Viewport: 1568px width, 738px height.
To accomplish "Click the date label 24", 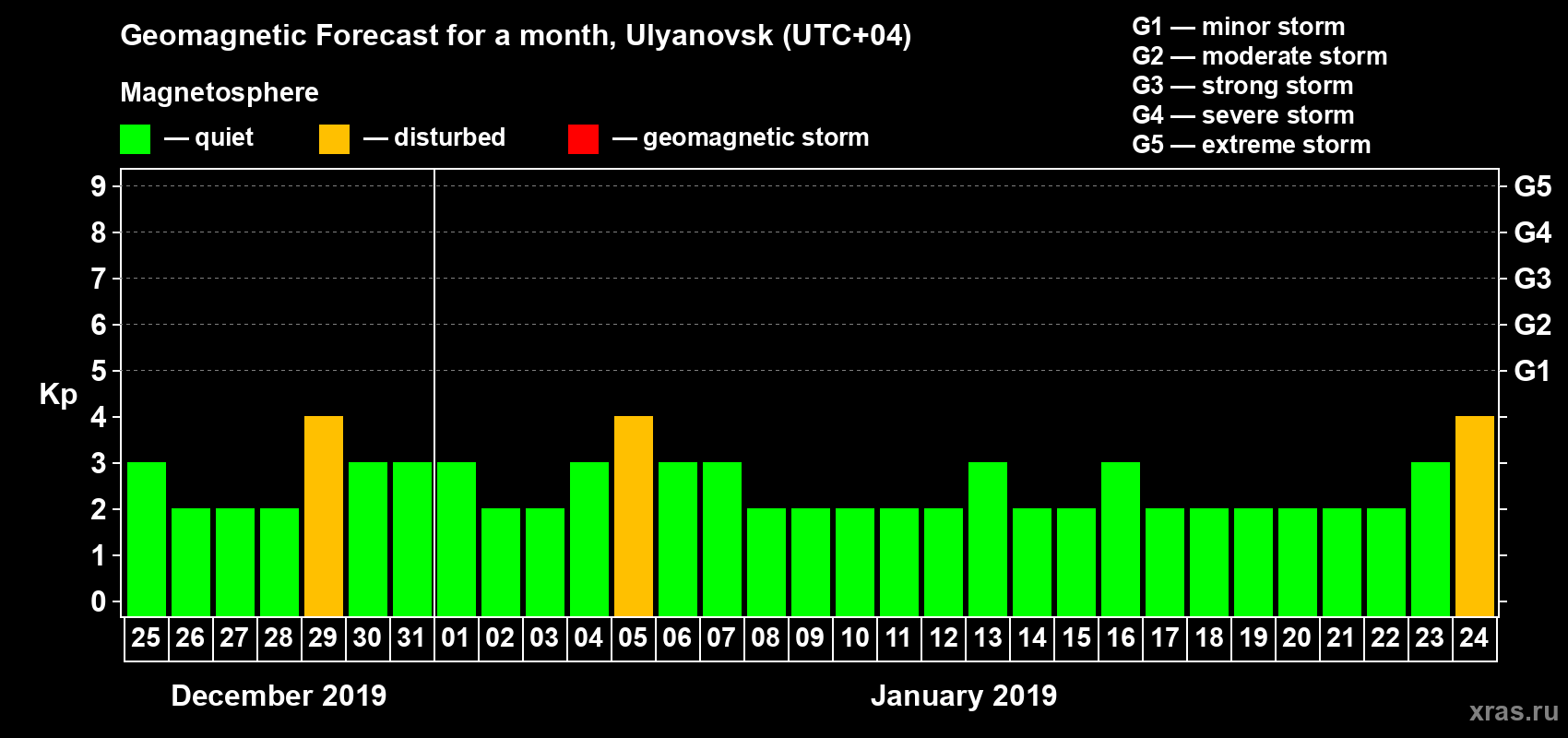I will 1474,637.
